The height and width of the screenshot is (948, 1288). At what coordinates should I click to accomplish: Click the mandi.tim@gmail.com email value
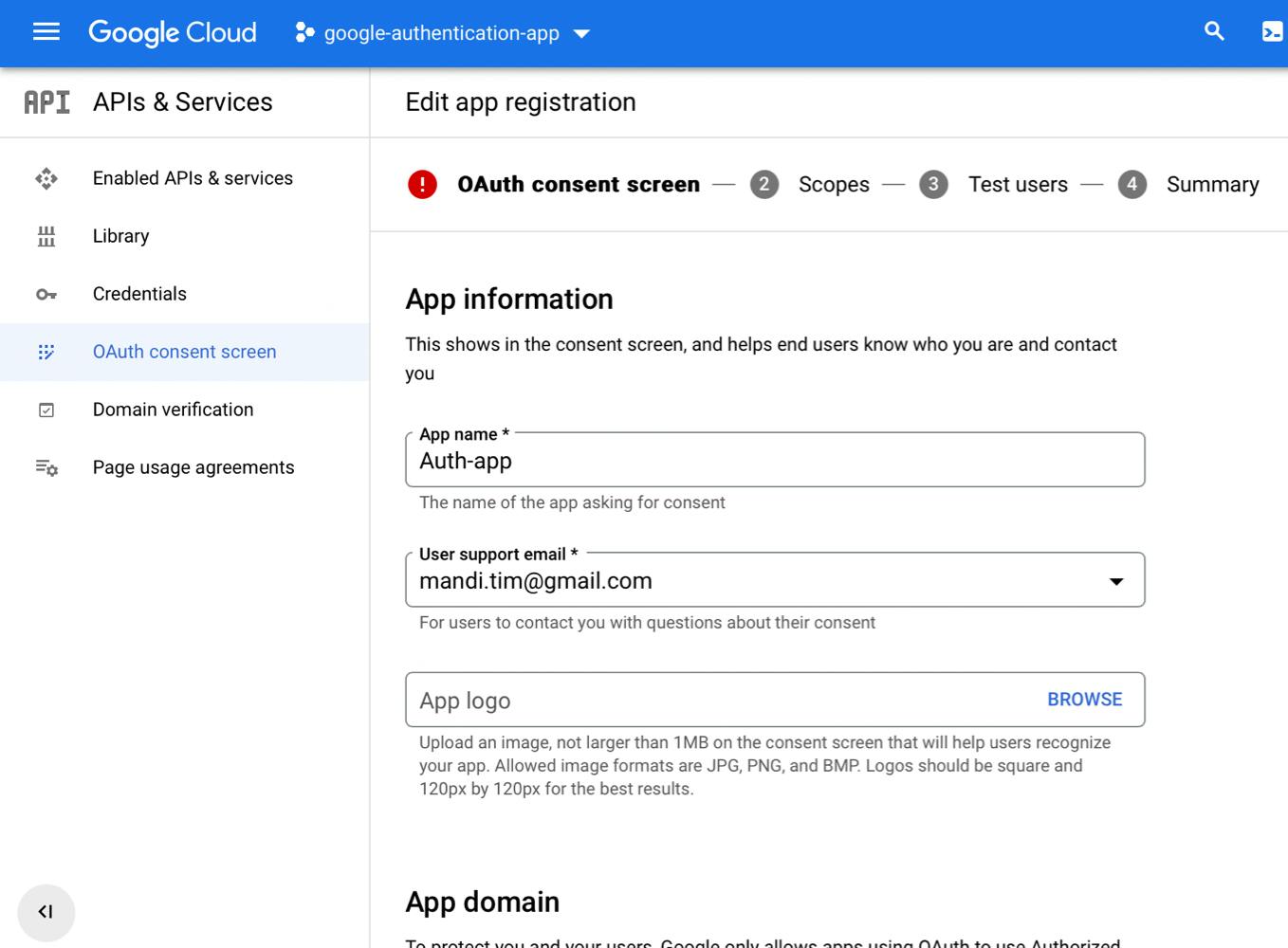tap(536, 581)
